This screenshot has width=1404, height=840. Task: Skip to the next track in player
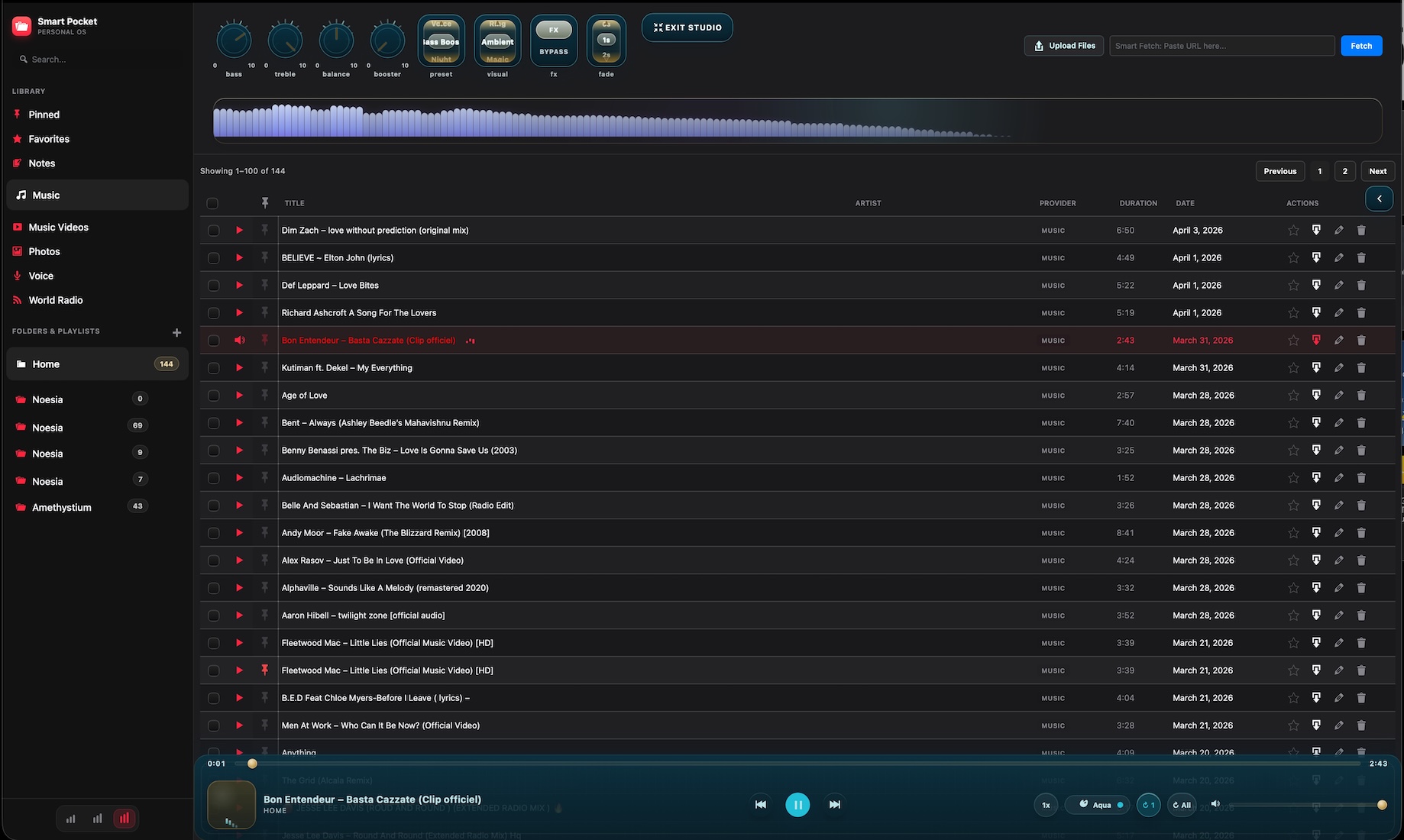(835, 804)
